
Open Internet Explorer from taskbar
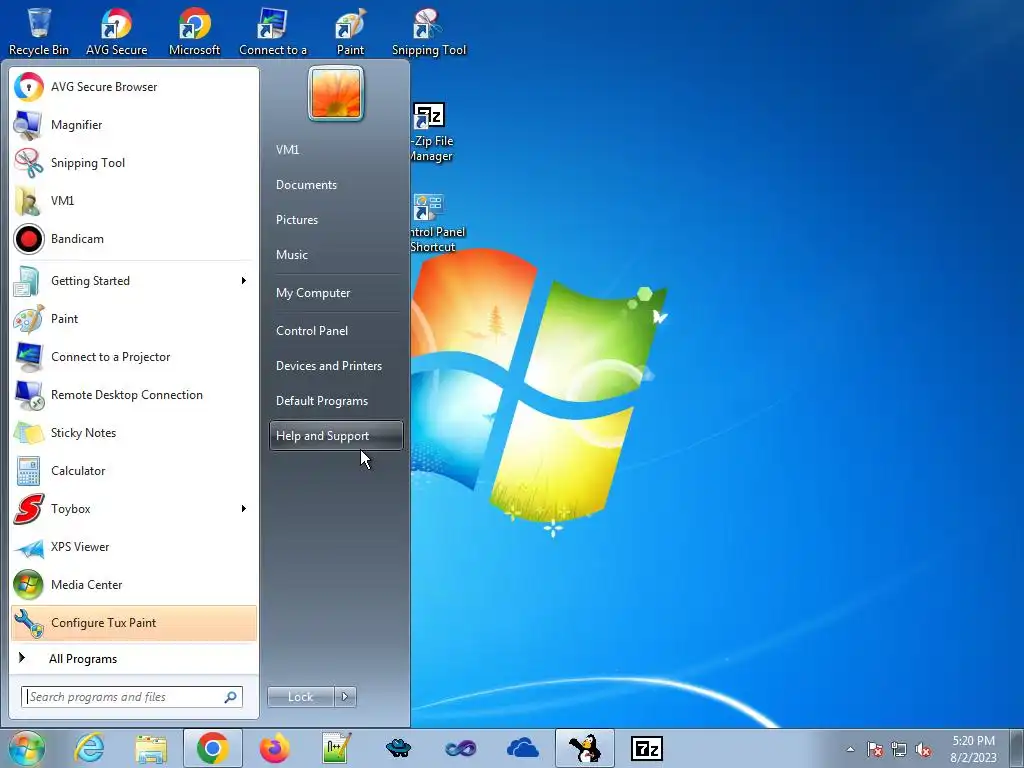click(89, 748)
